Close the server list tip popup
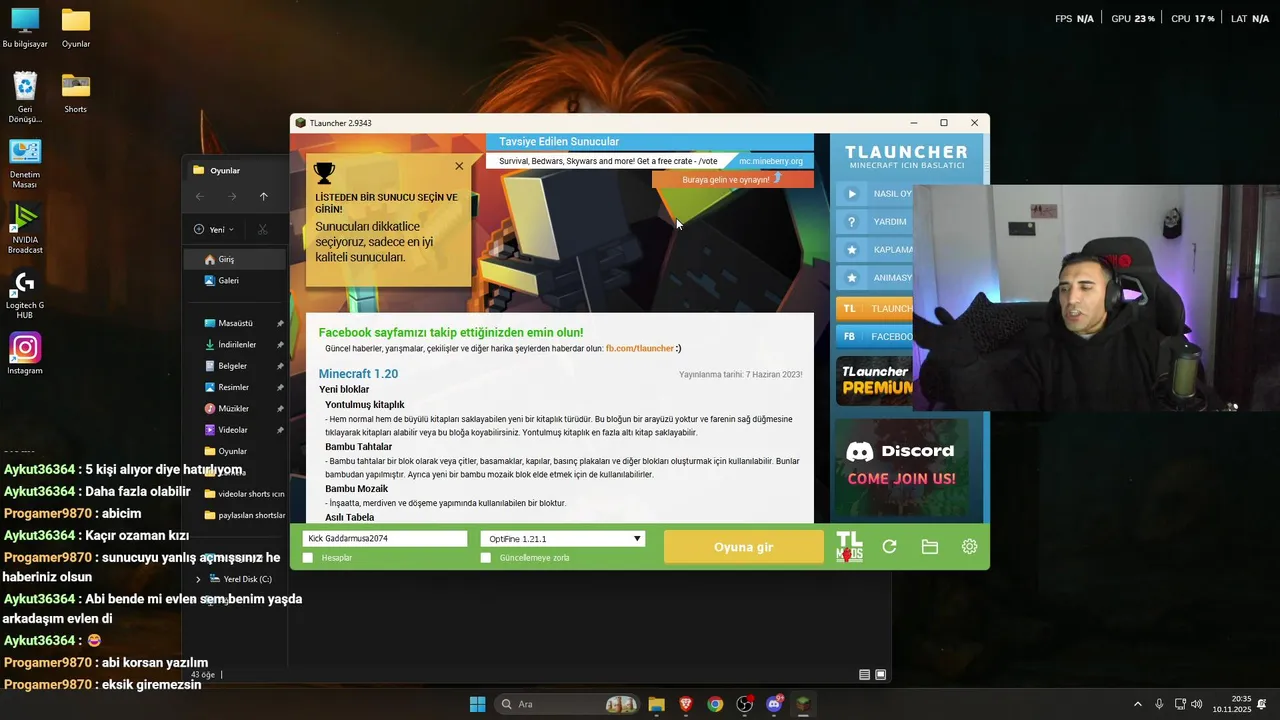This screenshot has height=720, width=1280. [x=459, y=166]
